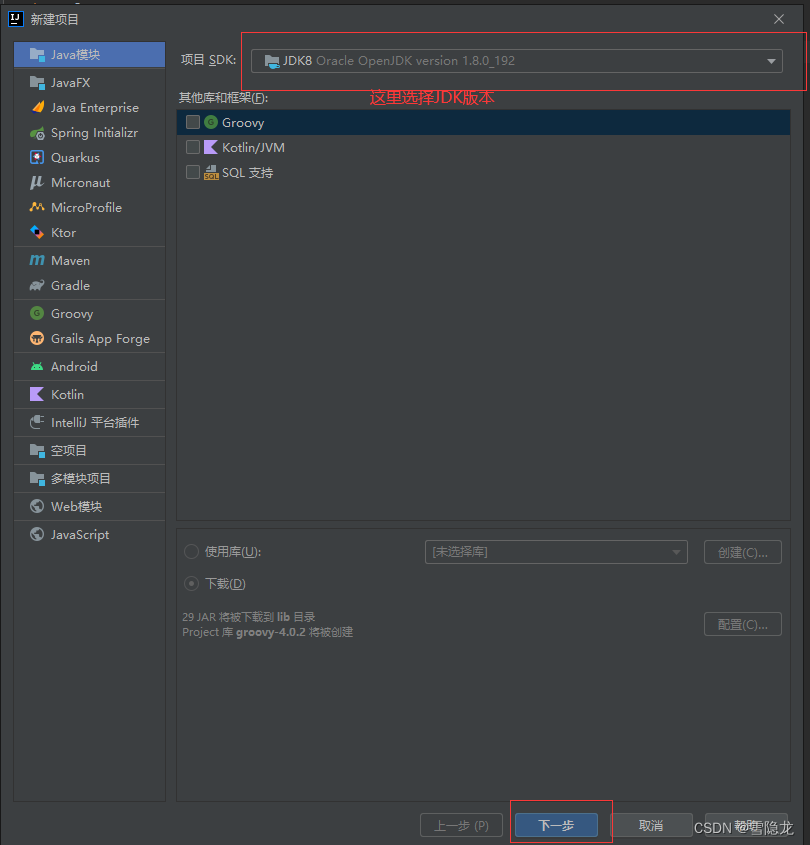Click the Quarkus label

pos(75,158)
